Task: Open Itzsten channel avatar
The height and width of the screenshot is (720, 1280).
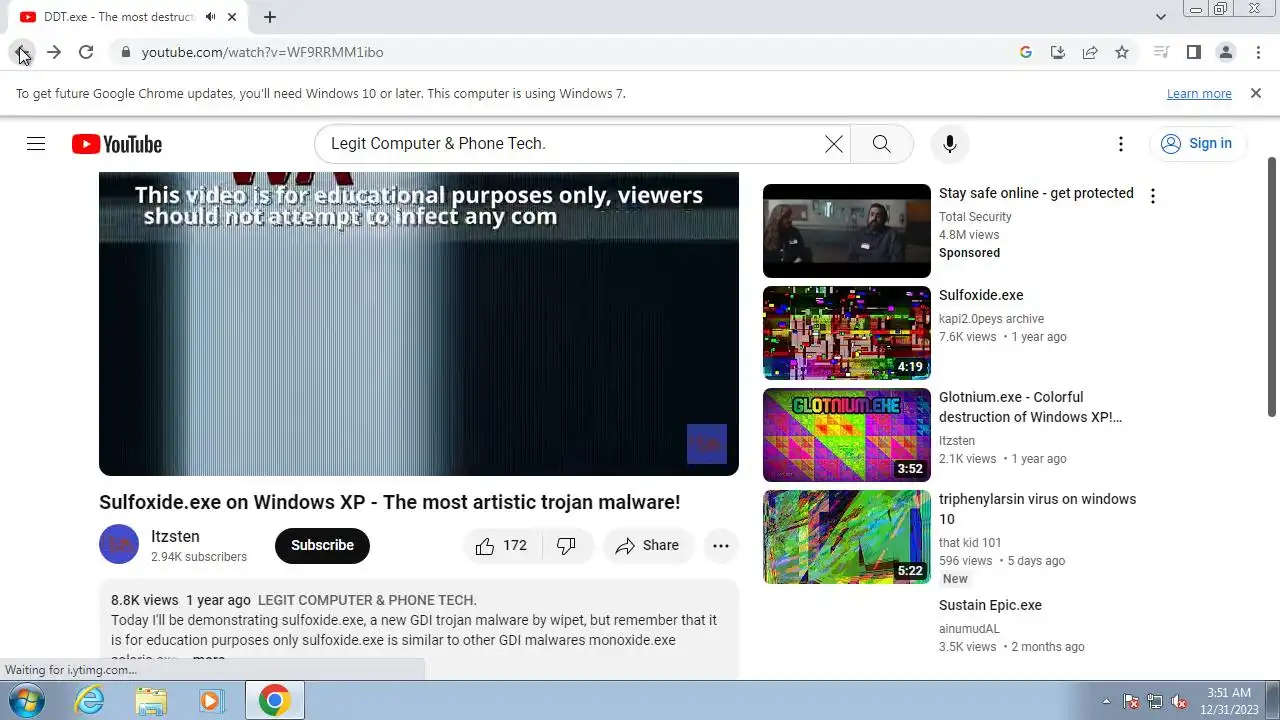Action: click(119, 545)
